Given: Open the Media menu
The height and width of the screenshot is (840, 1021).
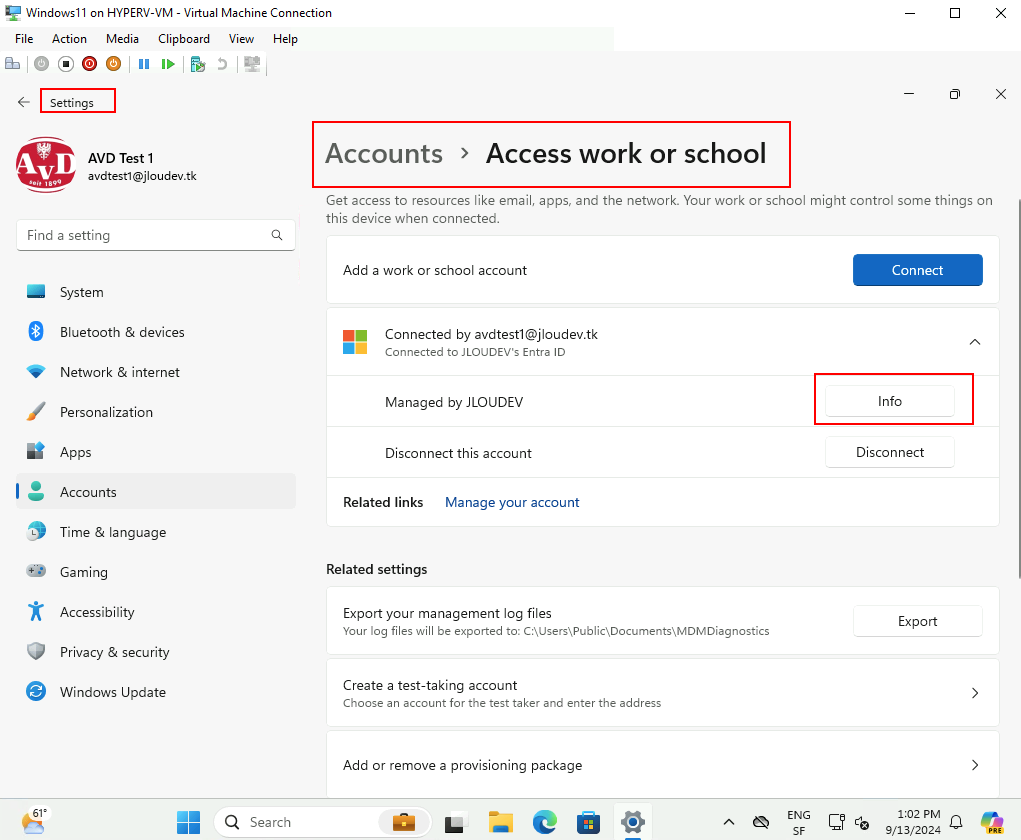Looking at the screenshot, I should 122,39.
